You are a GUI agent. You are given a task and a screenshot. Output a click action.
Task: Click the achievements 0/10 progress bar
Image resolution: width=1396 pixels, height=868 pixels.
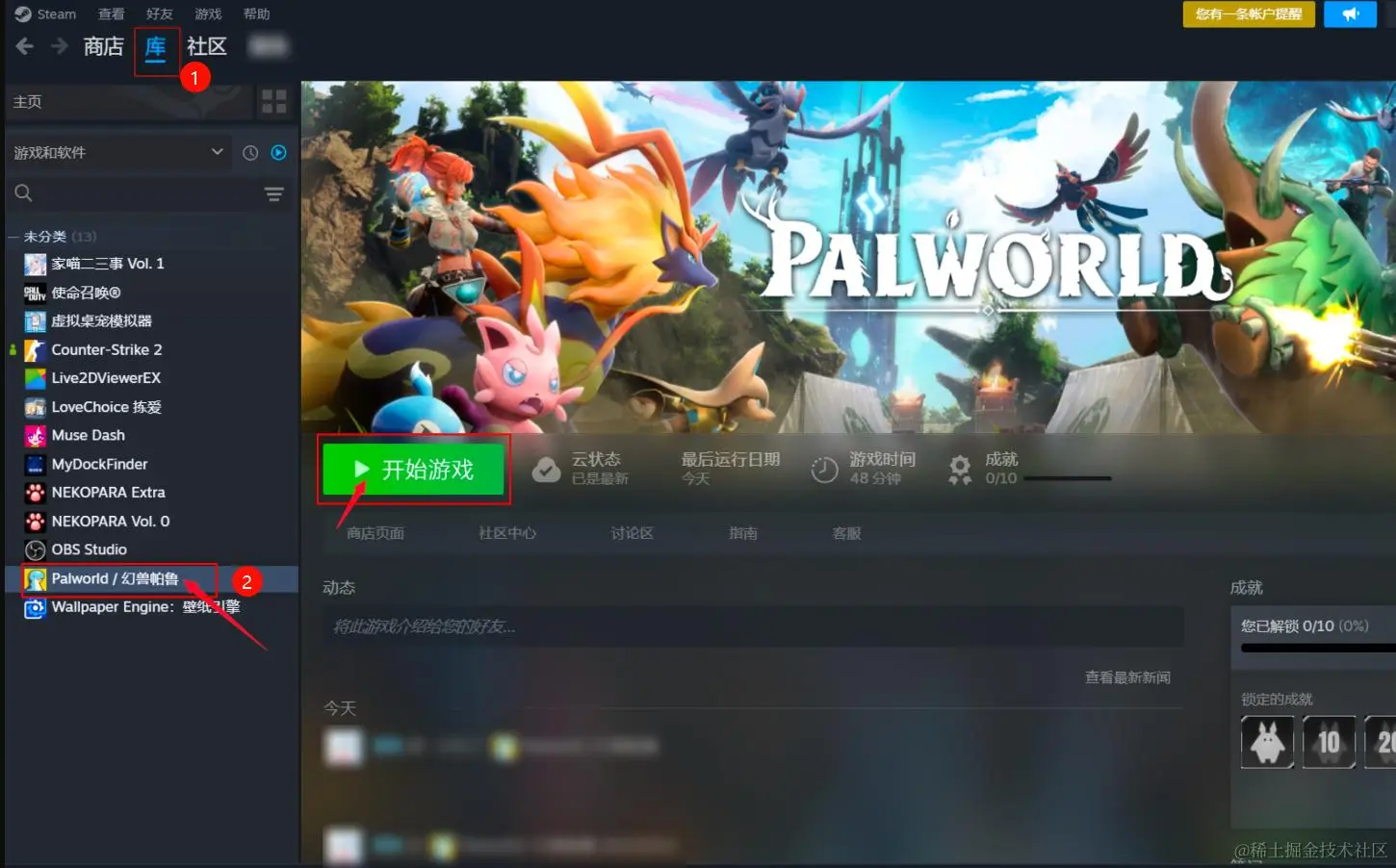[x=1066, y=478]
